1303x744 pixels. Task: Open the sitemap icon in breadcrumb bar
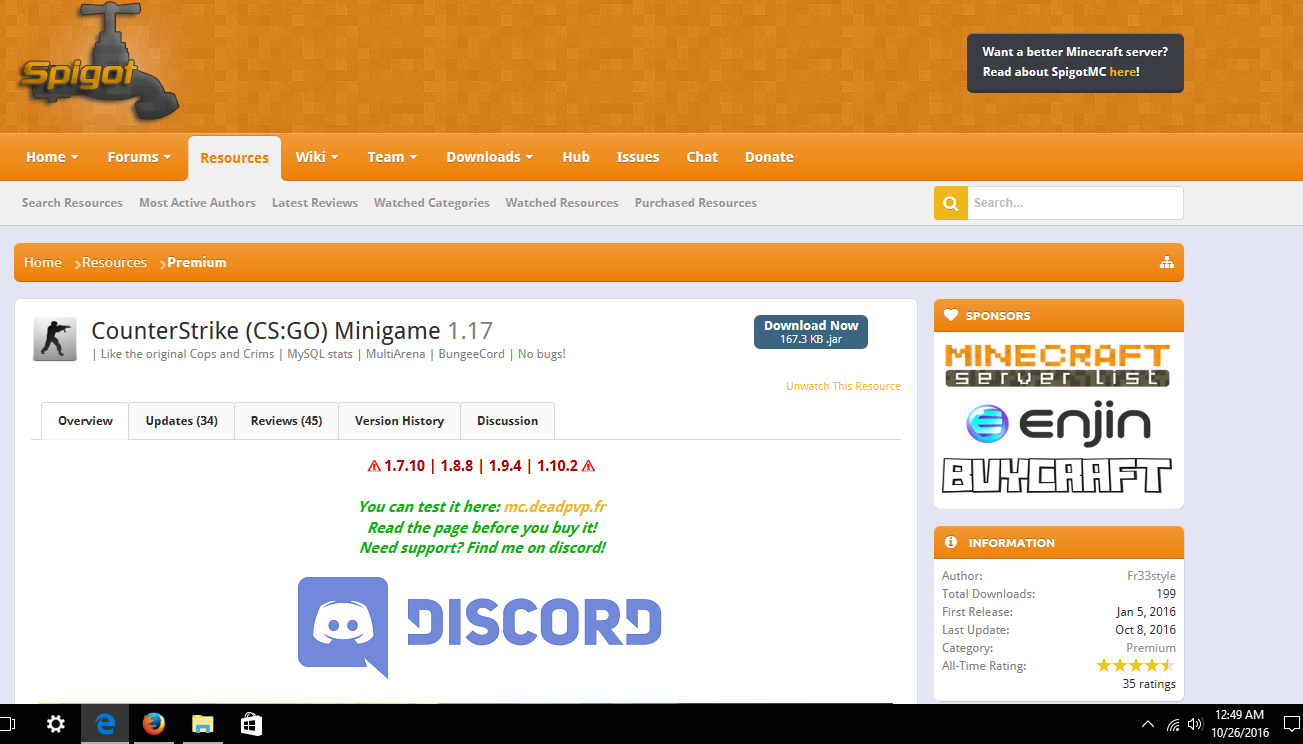pos(1166,263)
